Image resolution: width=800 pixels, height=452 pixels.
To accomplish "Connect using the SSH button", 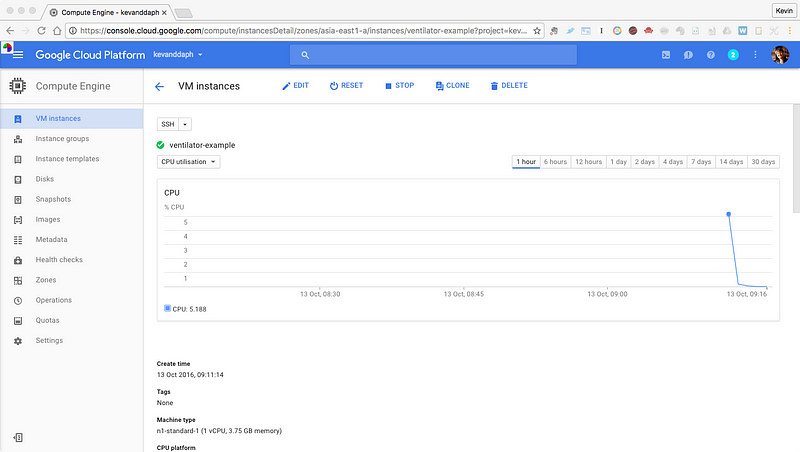I will click(168, 124).
